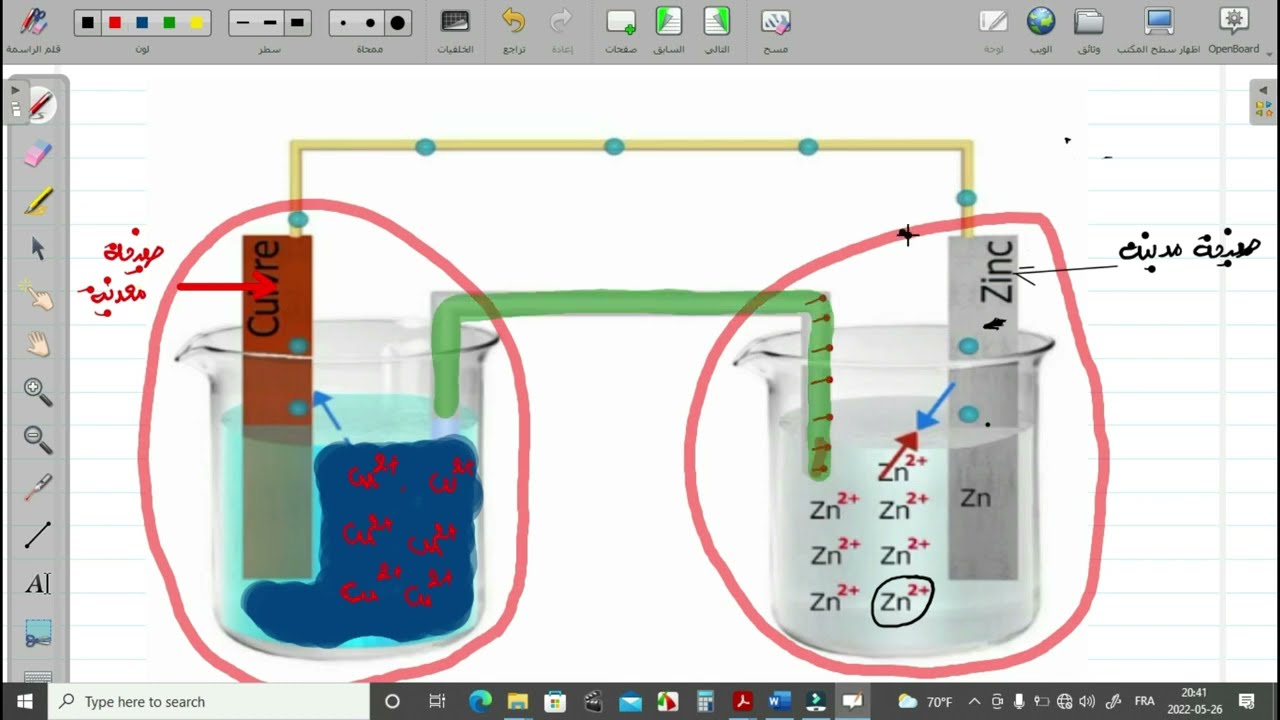This screenshot has width=1280, height=720.
Task: Click the zoom out magnifier tool
Action: (38, 440)
